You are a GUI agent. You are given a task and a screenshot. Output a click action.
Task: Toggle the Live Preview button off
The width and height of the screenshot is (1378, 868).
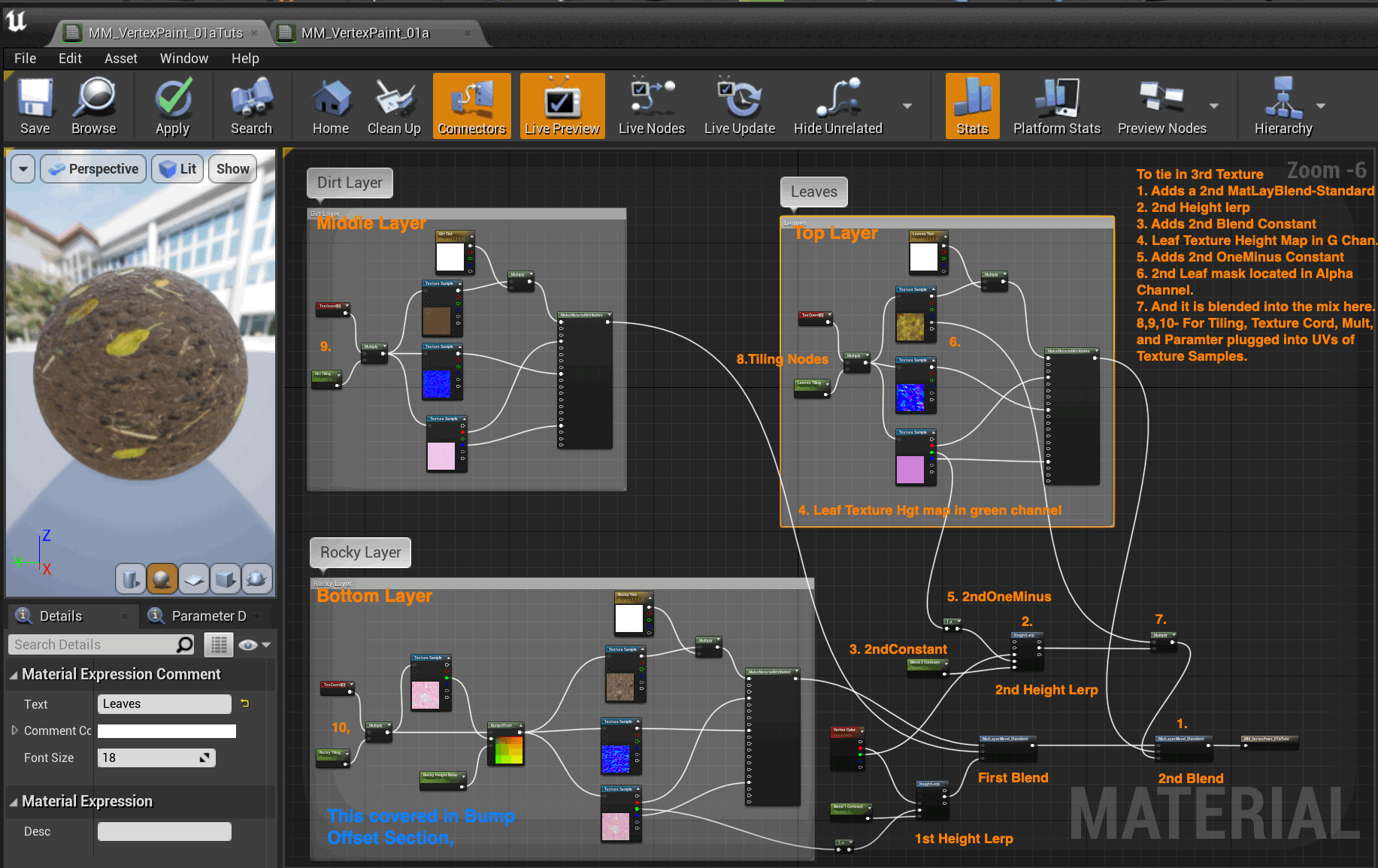[562, 106]
